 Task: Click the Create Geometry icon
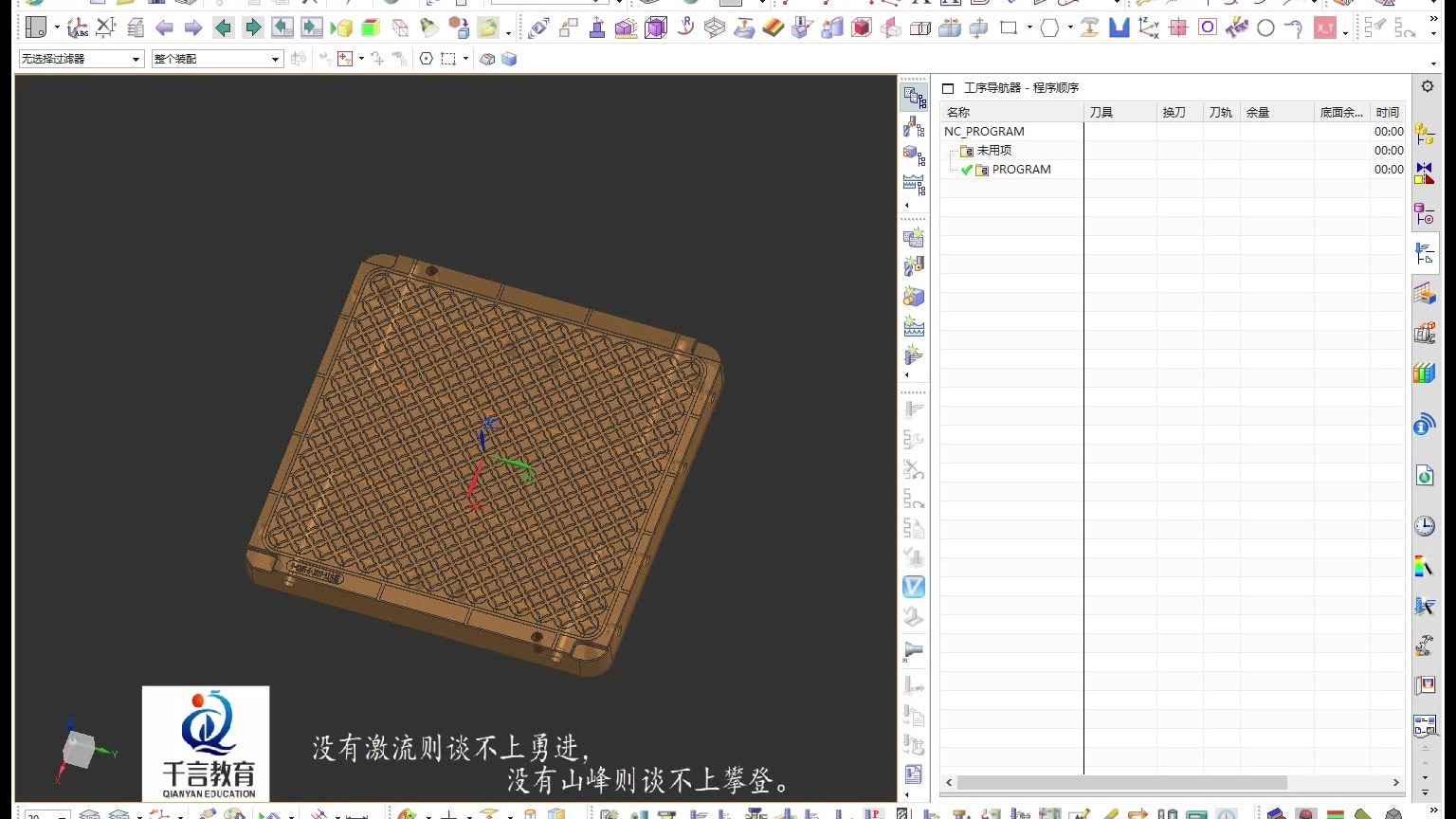914,297
